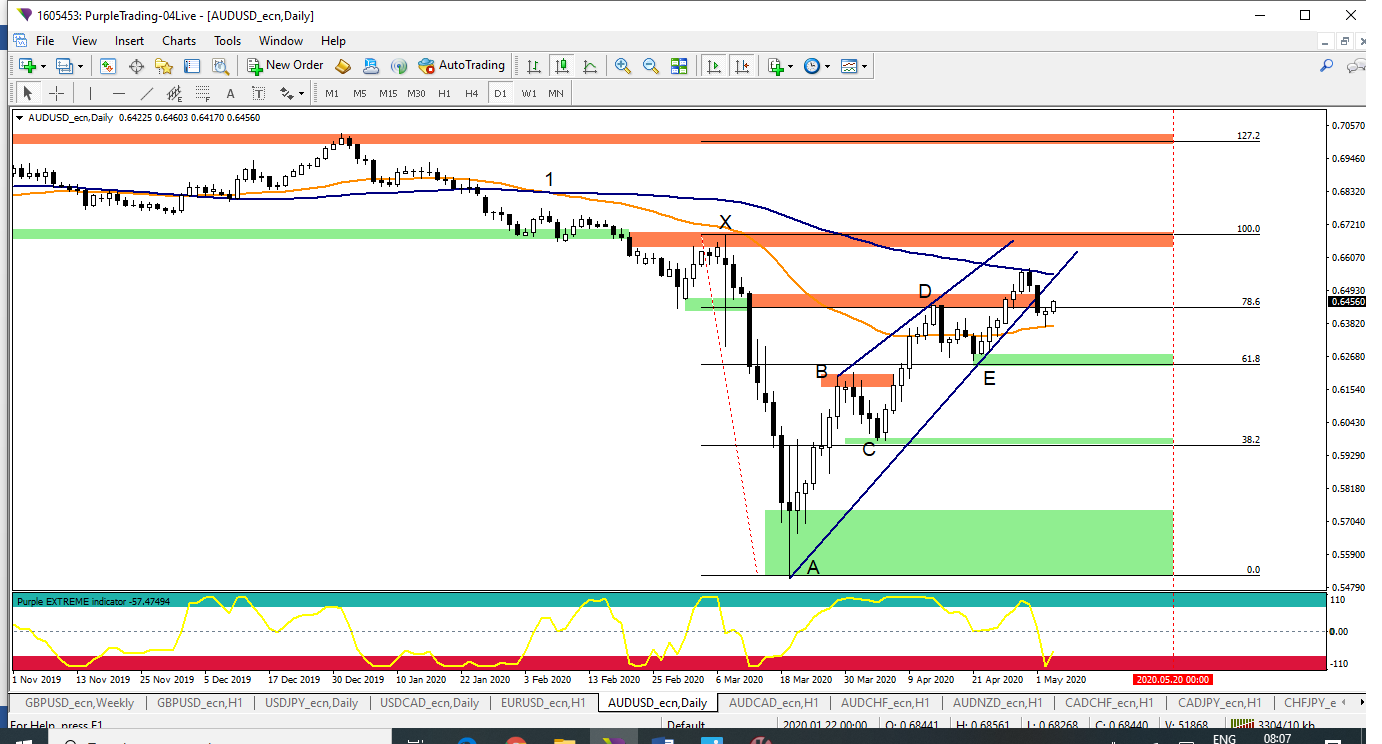Open the Help menu
Image resolution: width=1382 pixels, height=744 pixels.
(333, 41)
